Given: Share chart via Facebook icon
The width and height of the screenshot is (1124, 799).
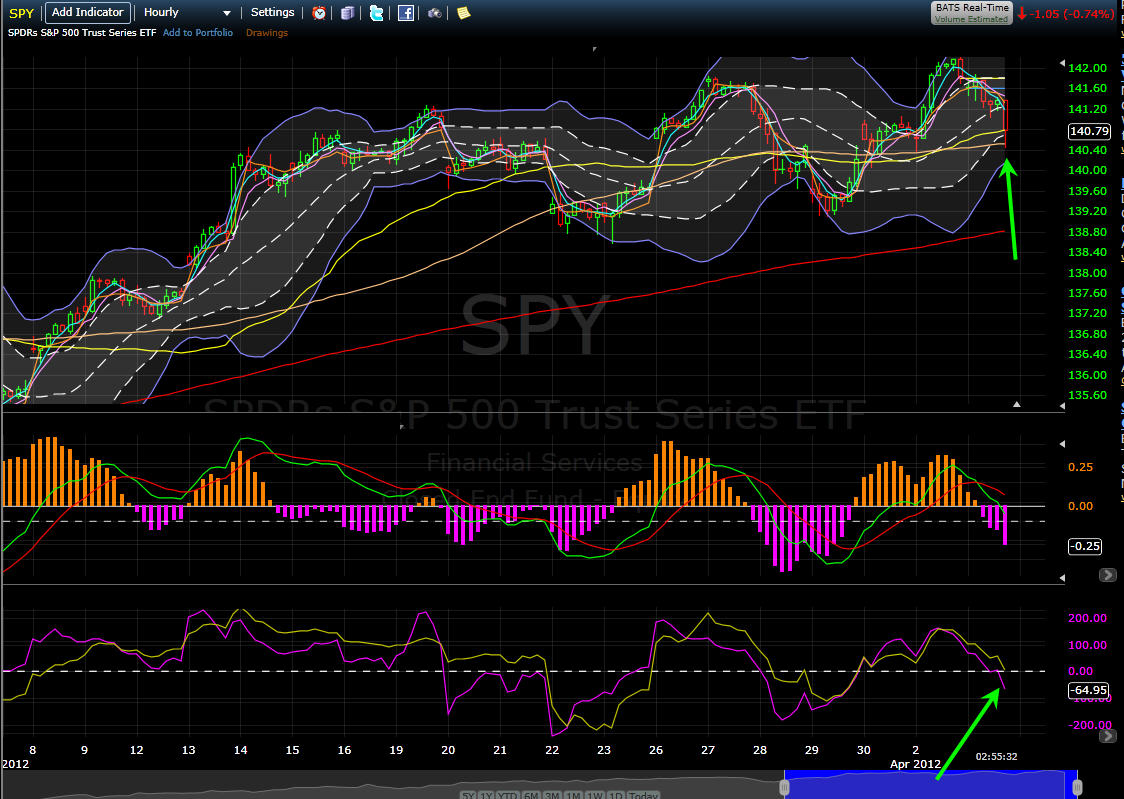Looking at the screenshot, I should coord(406,13).
